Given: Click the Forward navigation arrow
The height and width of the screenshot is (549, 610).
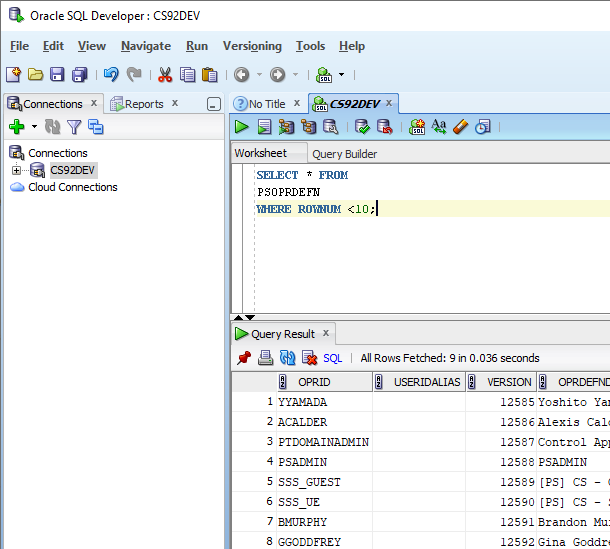Looking at the screenshot, I should (x=277, y=74).
